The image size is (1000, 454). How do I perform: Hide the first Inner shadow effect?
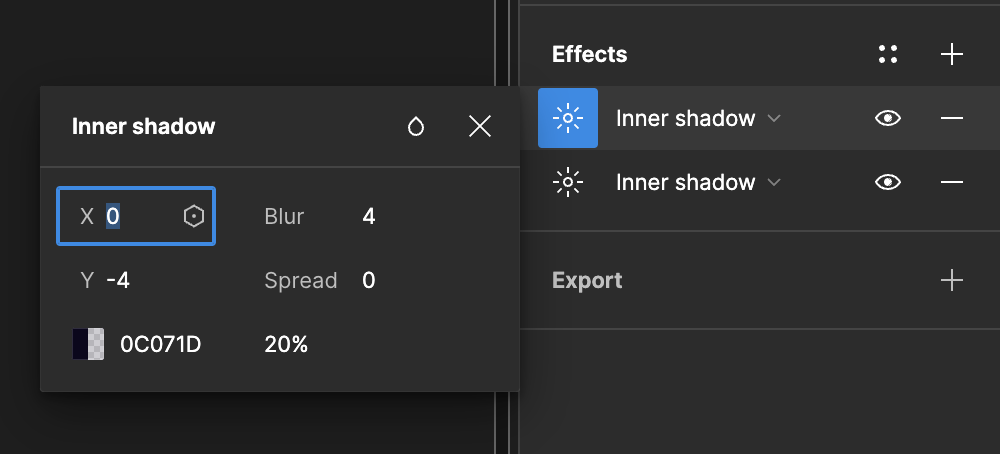pos(887,118)
